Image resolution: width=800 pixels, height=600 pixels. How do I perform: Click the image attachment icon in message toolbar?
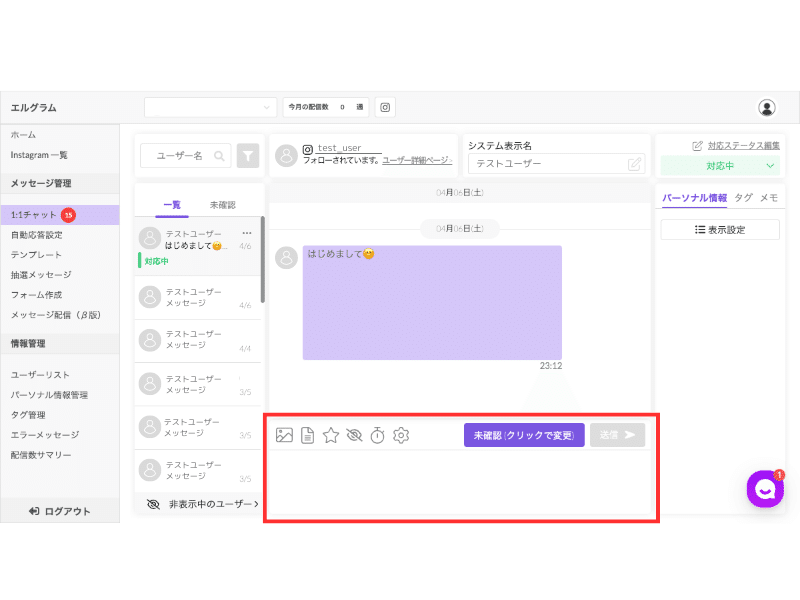pyautogui.click(x=284, y=435)
